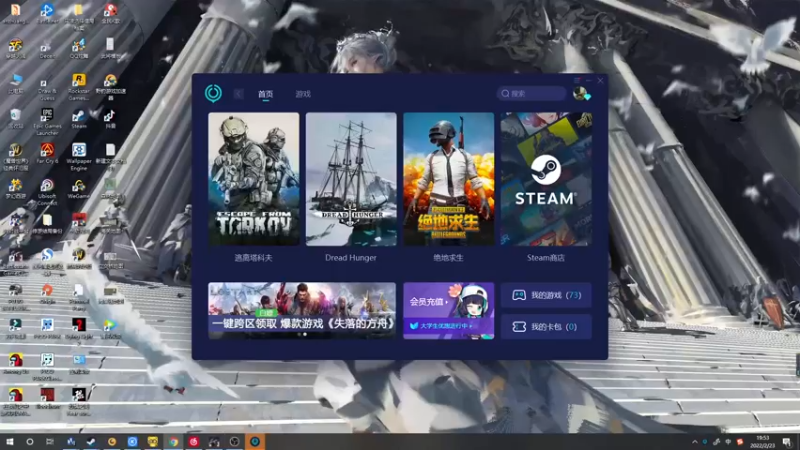Open the 此电脑 This PC icon
800x450 pixels.
[x=15, y=83]
